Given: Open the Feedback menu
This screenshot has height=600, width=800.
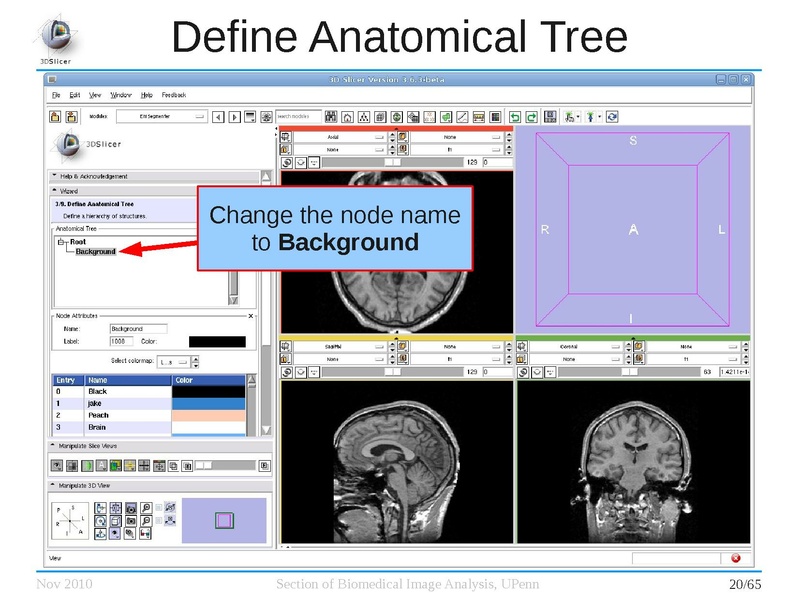Looking at the screenshot, I should pyautogui.click(x=171, y=94).
